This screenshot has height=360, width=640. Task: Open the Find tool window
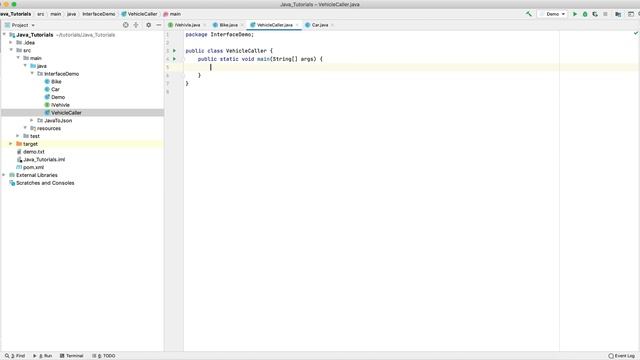[15, 356]
